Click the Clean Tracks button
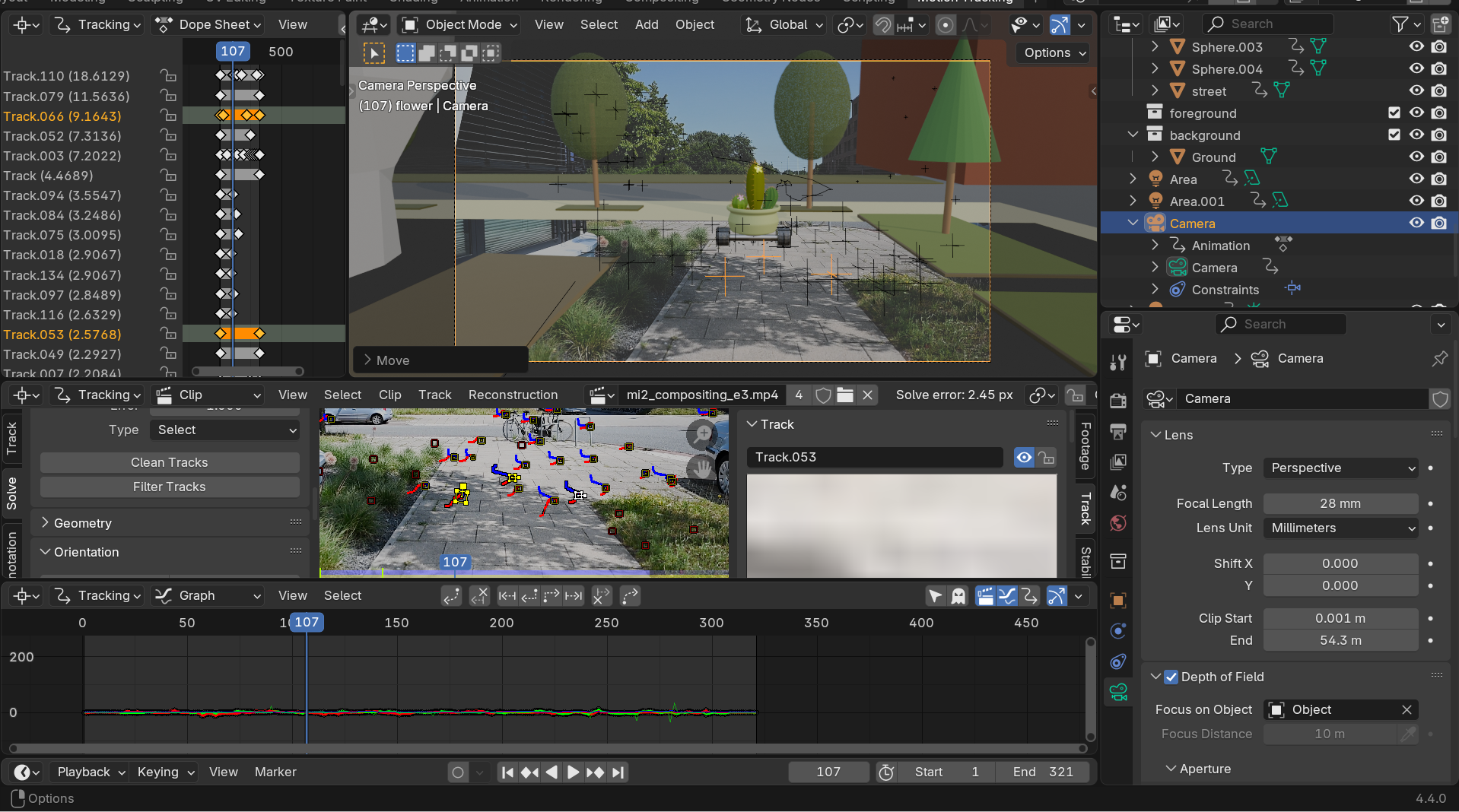The width and height of the screenshot is (1459, 812). [169, 463]
